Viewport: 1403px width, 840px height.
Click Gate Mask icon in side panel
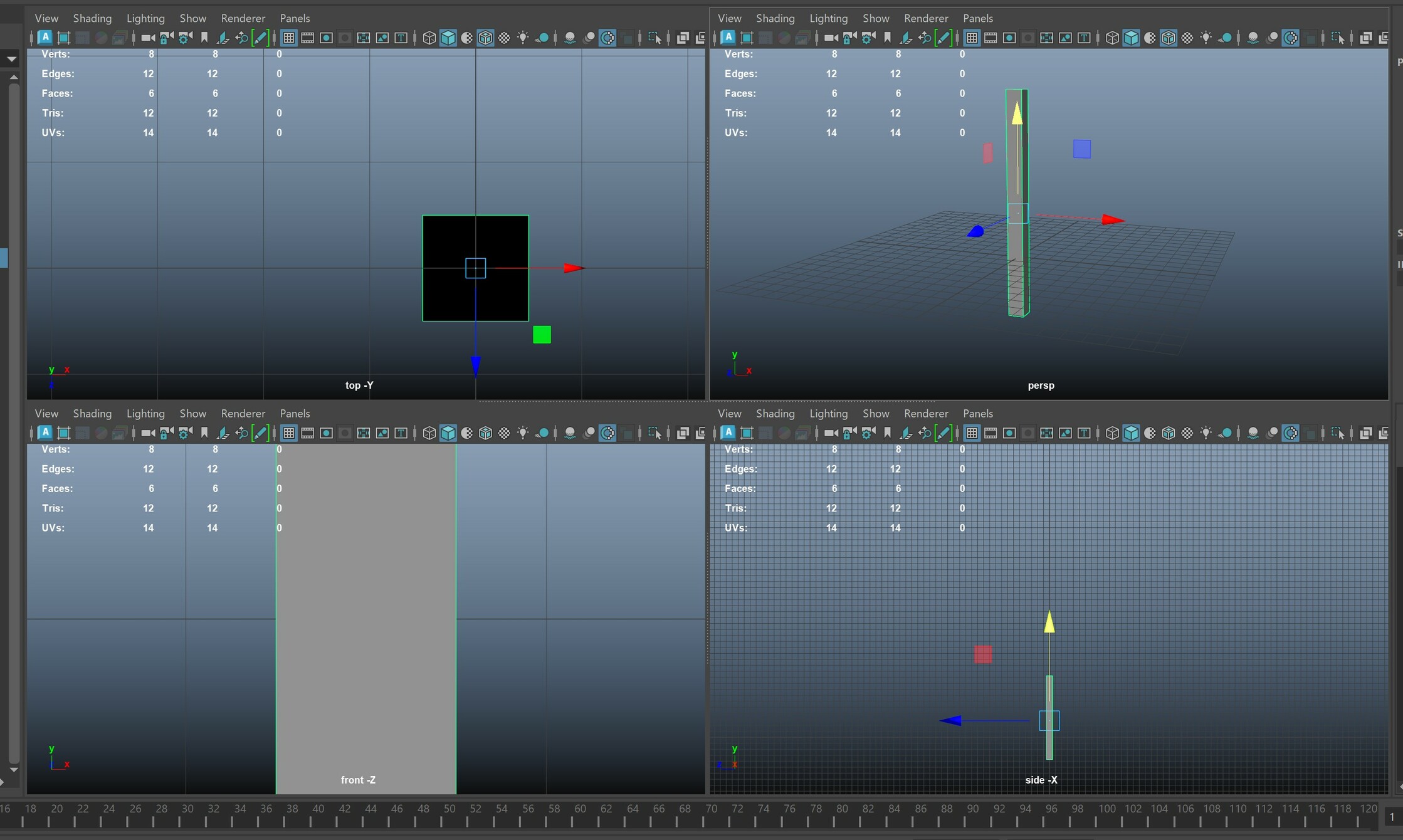(1028, 433)
